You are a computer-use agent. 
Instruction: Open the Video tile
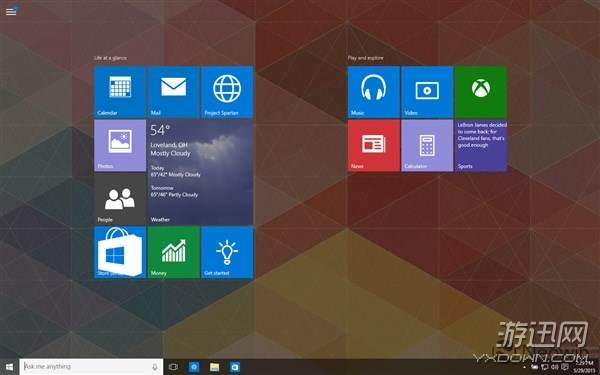click(x=427, y=91)
